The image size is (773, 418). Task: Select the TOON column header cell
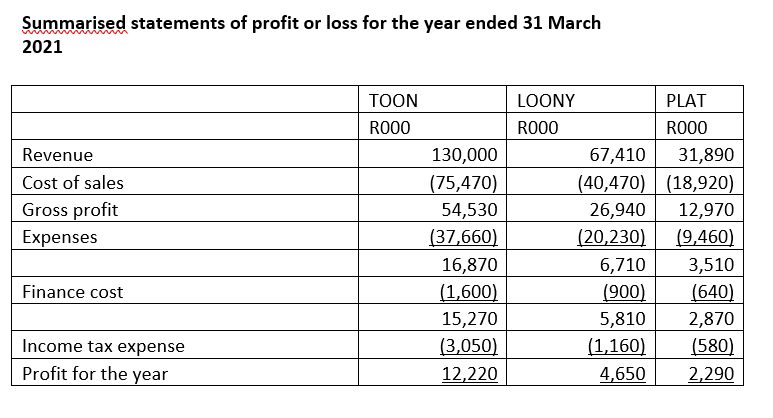432,100
